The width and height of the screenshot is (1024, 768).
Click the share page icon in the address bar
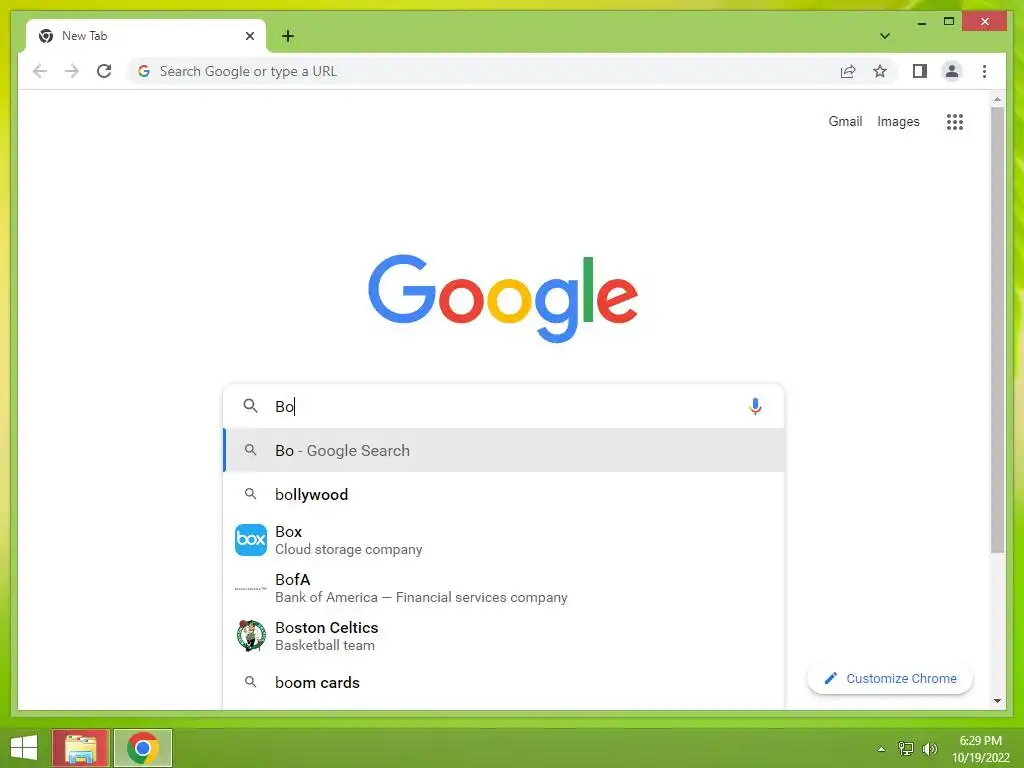848,71
